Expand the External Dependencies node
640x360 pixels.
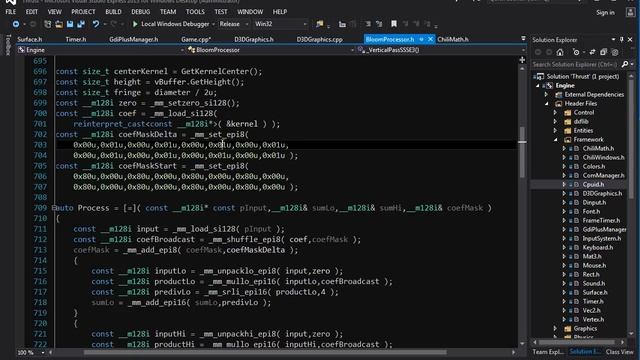[546, 95]
